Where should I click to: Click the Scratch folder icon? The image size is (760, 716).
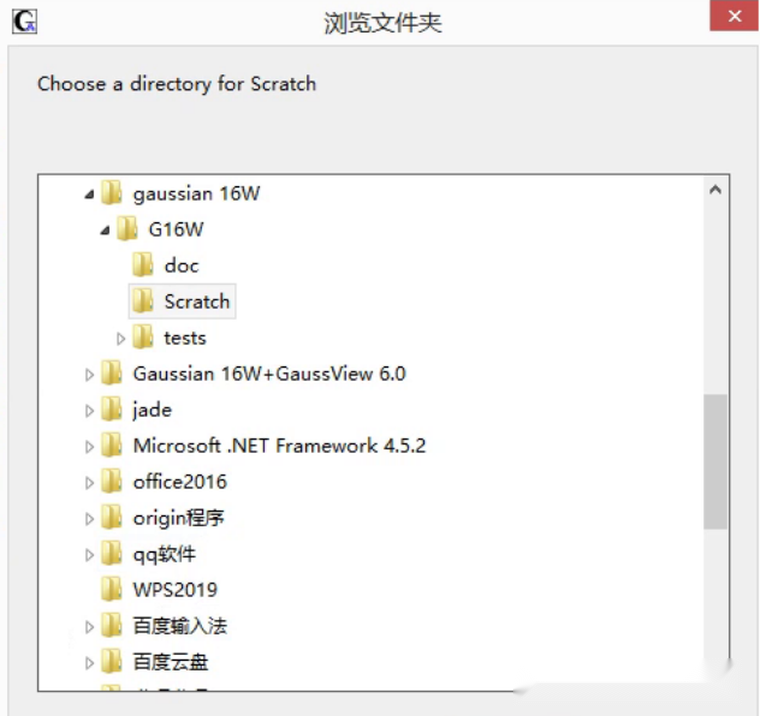pos(143,301)
